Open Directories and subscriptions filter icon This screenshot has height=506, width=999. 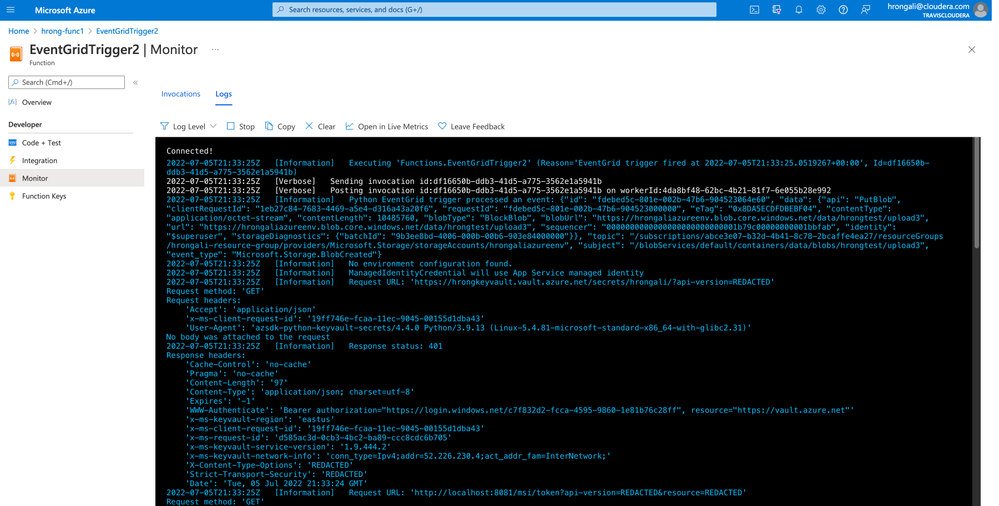click(x=777, y=10)
